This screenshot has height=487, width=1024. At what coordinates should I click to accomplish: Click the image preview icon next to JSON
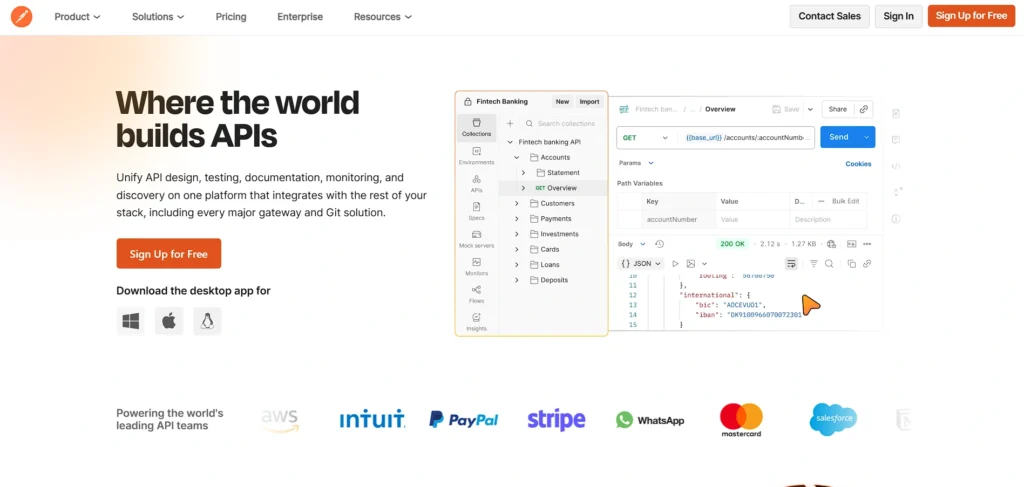(690, 264)
